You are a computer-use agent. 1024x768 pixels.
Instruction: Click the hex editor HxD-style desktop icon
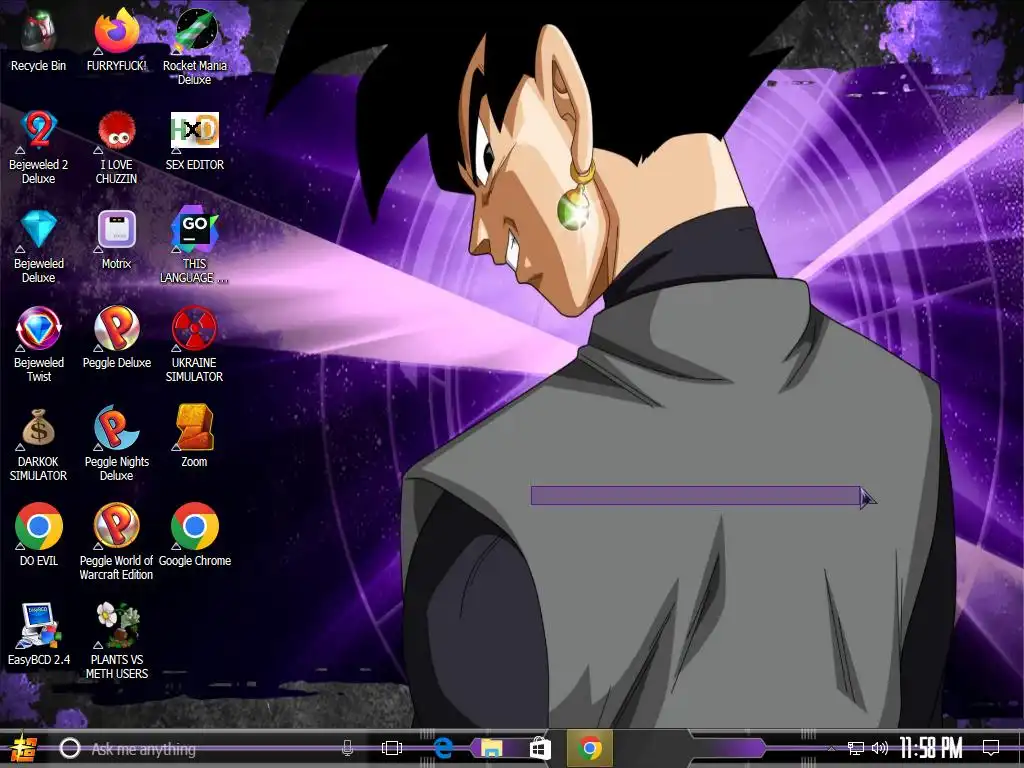(x=195, y=131)
